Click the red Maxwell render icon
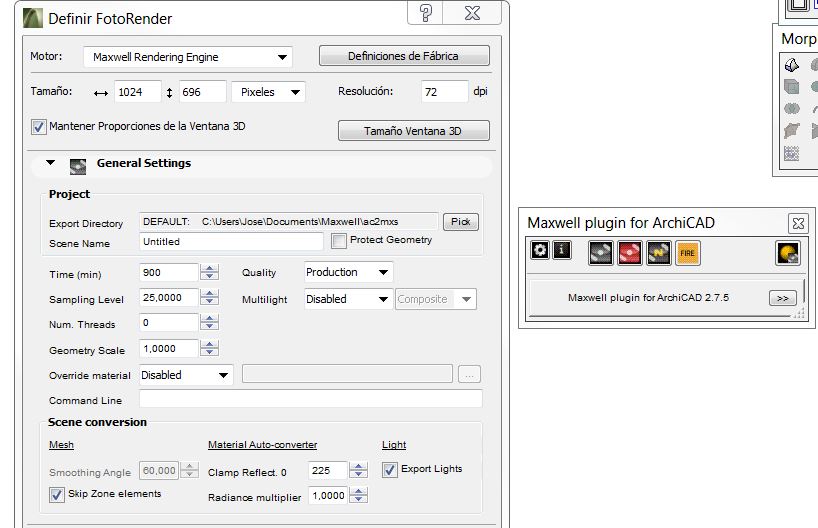The width and height of the screenshot is (818, 528). tap(629, 253)
